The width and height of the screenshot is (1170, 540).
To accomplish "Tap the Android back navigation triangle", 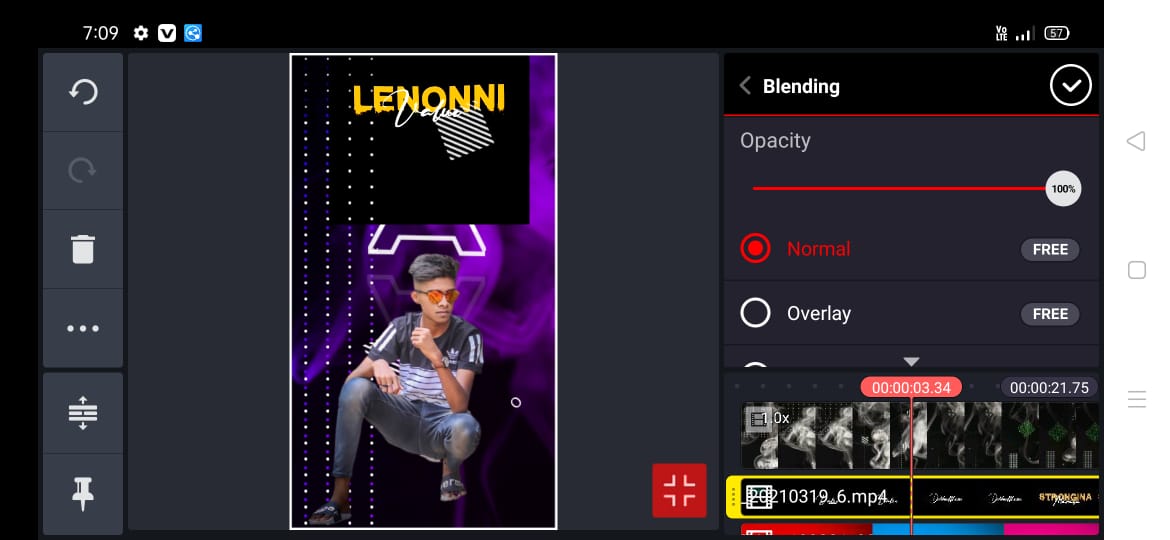I will [x=1136, y=141].
